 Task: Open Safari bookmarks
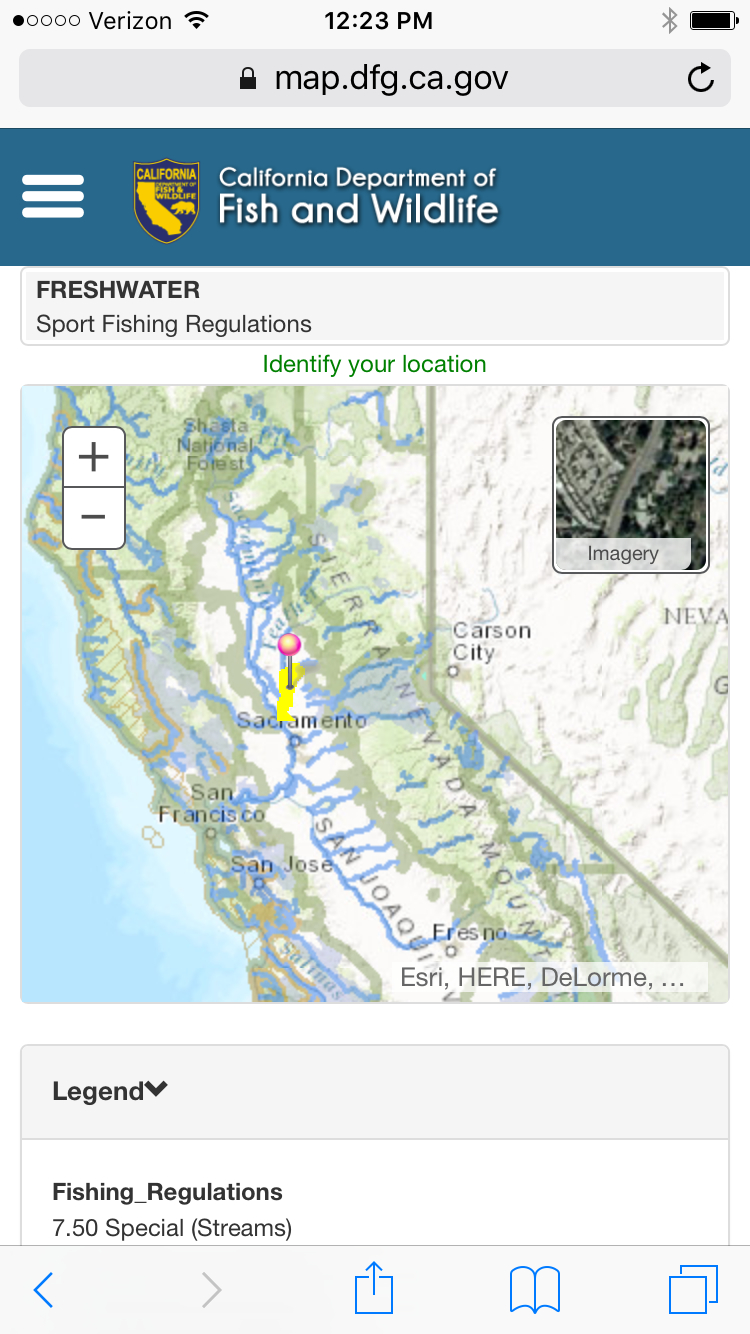tap(535, 1289)
